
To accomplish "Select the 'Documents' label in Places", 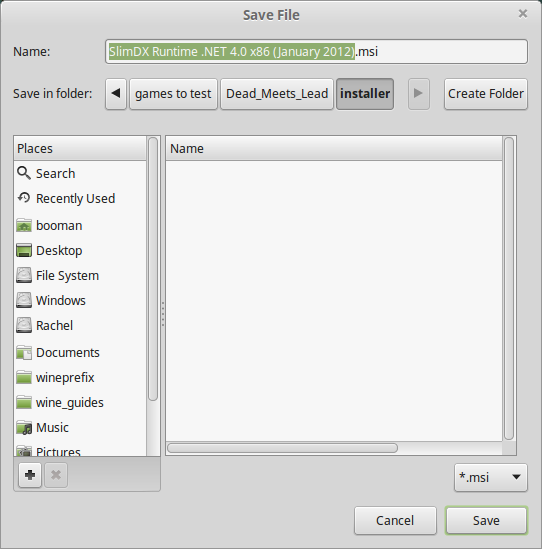I will 68,353.
